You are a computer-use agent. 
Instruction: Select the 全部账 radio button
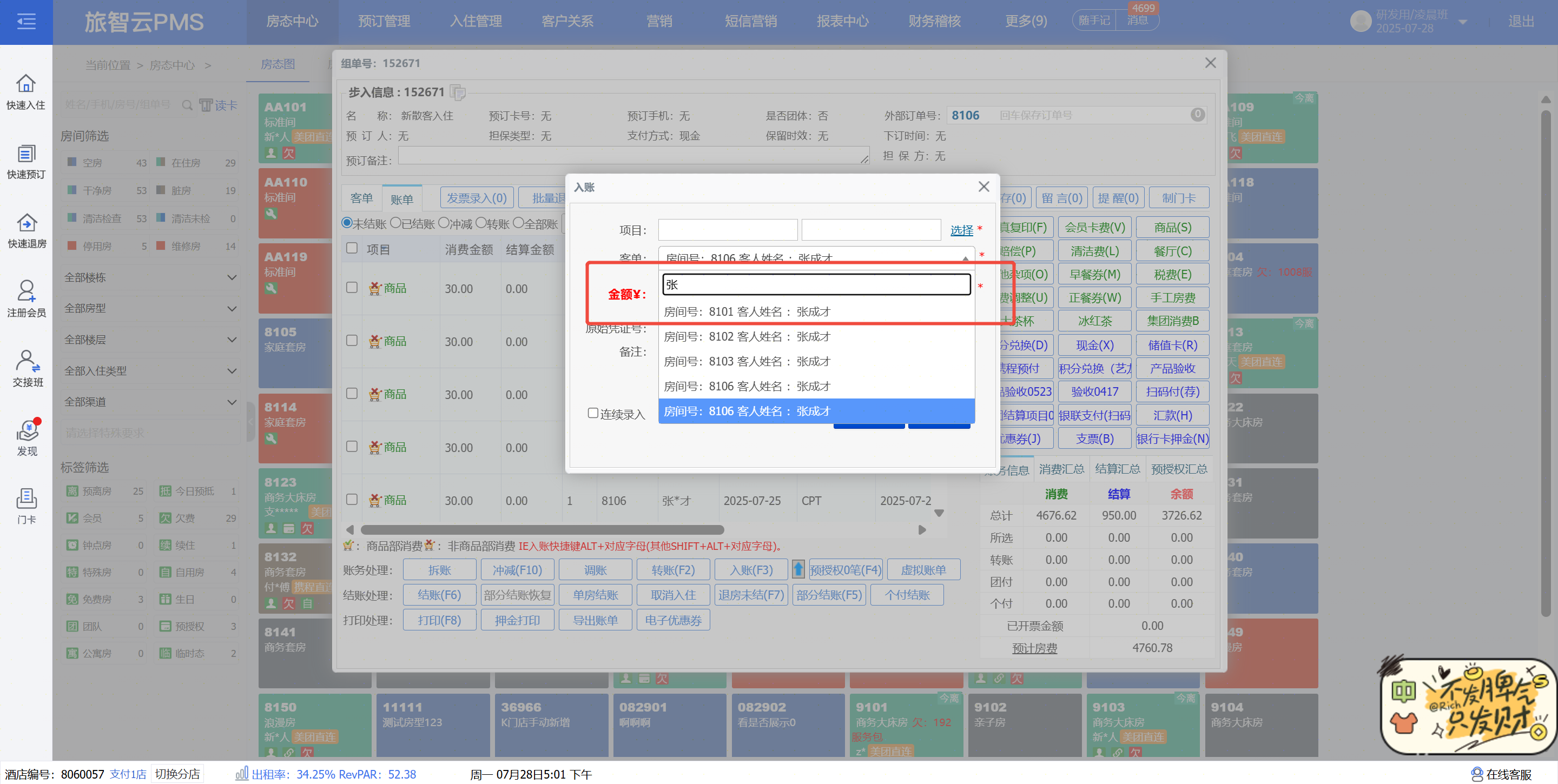518,223
